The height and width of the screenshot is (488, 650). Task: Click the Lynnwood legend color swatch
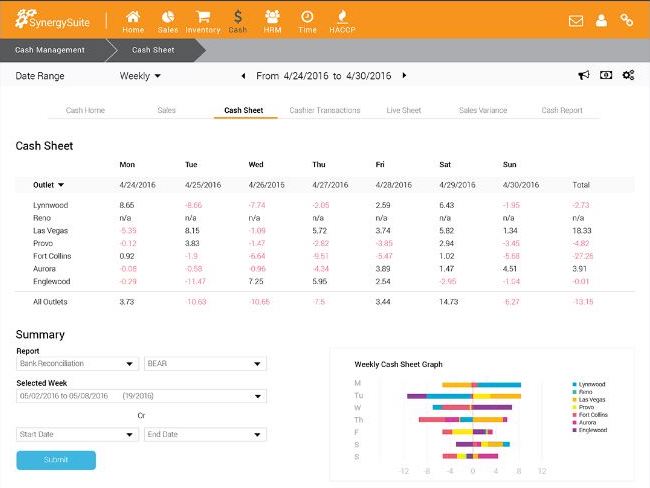tap(574, 384)
